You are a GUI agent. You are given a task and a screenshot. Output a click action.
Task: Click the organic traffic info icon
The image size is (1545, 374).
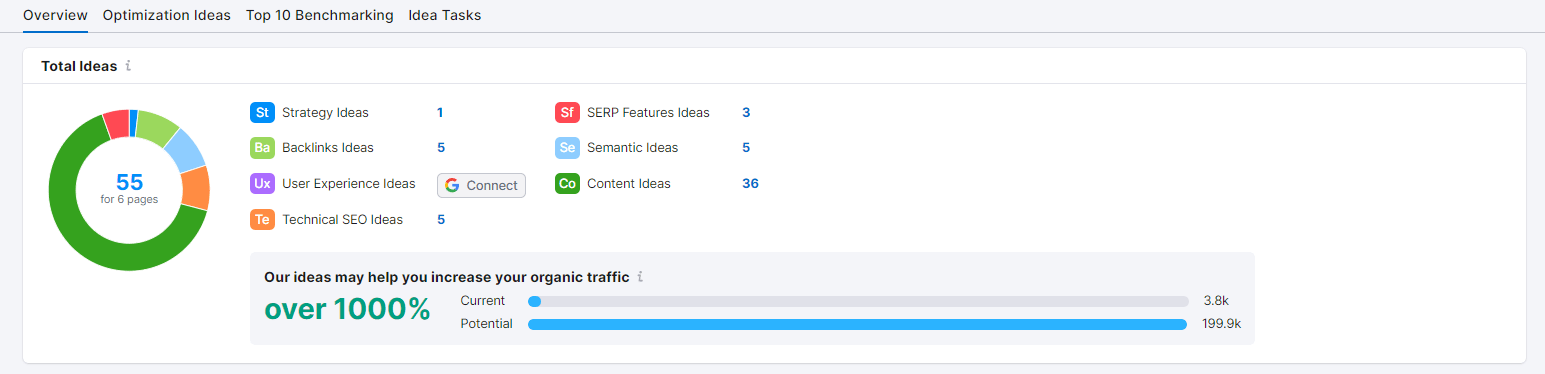pyautogui.click(x=640, y=277)
